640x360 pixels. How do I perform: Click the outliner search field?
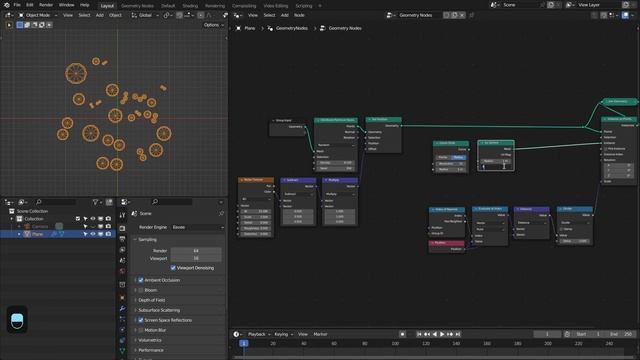[x=56, y=202]
